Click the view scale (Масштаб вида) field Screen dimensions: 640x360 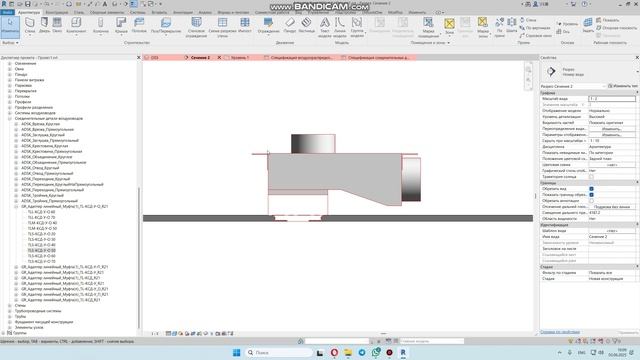(x=612, y=99)
